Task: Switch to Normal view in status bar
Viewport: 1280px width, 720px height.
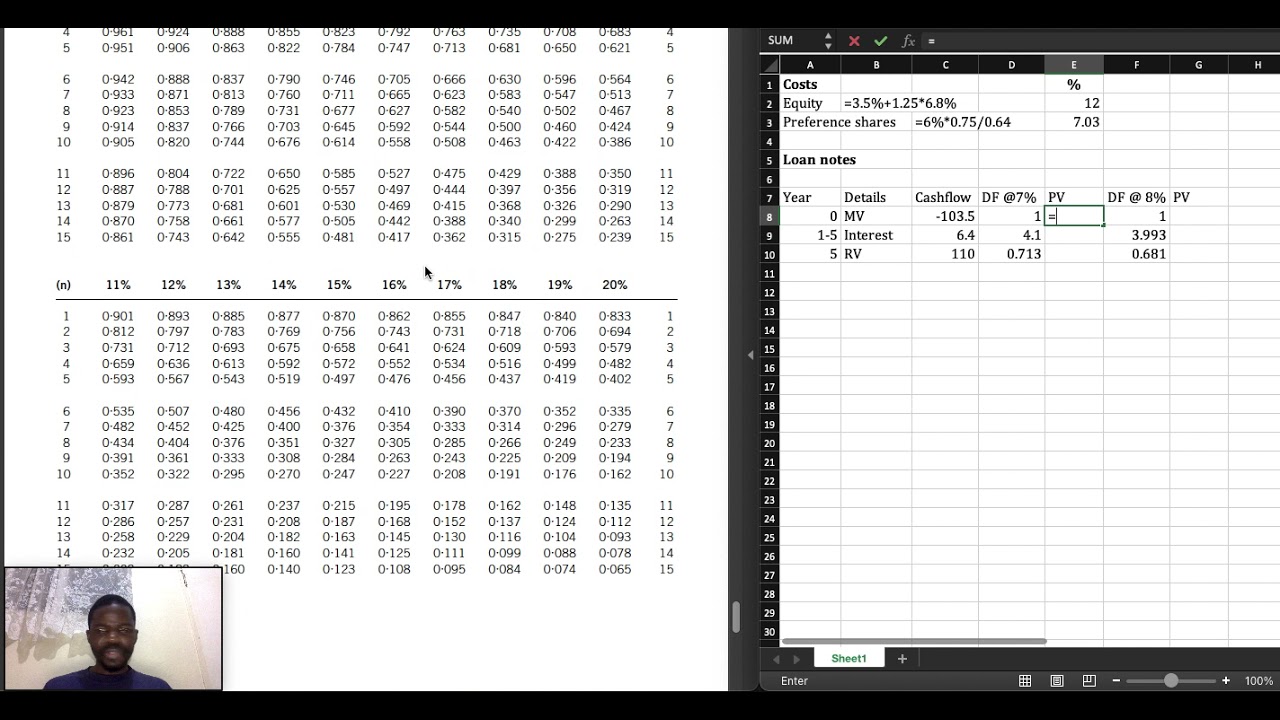Action: 1025,681
